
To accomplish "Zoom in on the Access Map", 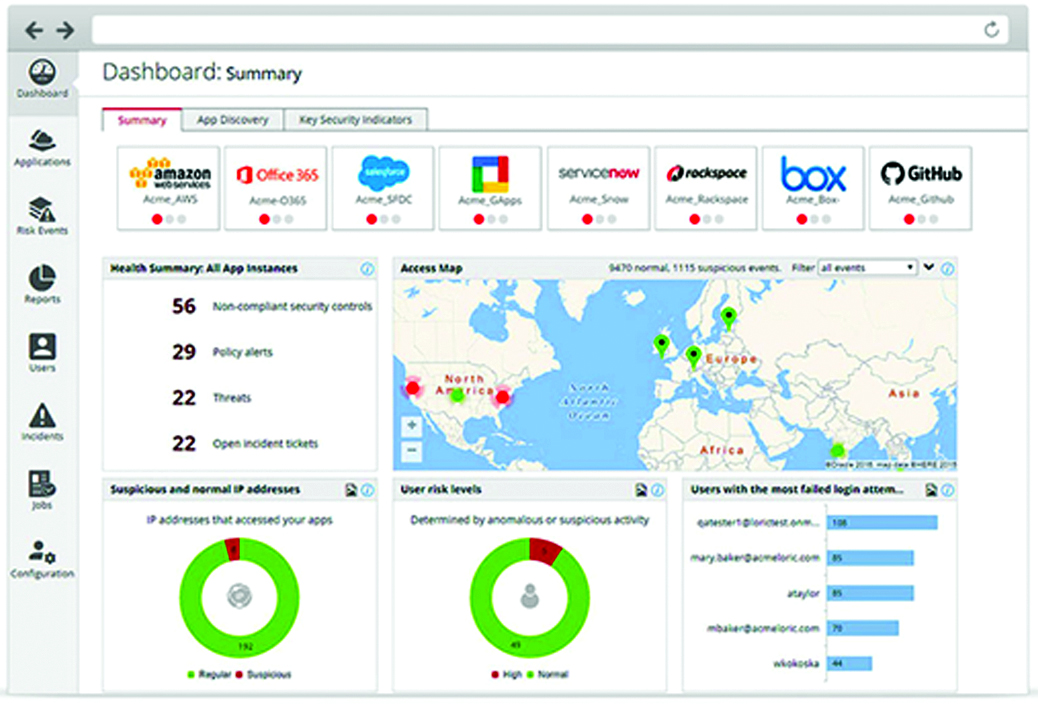I will point(412,425).
